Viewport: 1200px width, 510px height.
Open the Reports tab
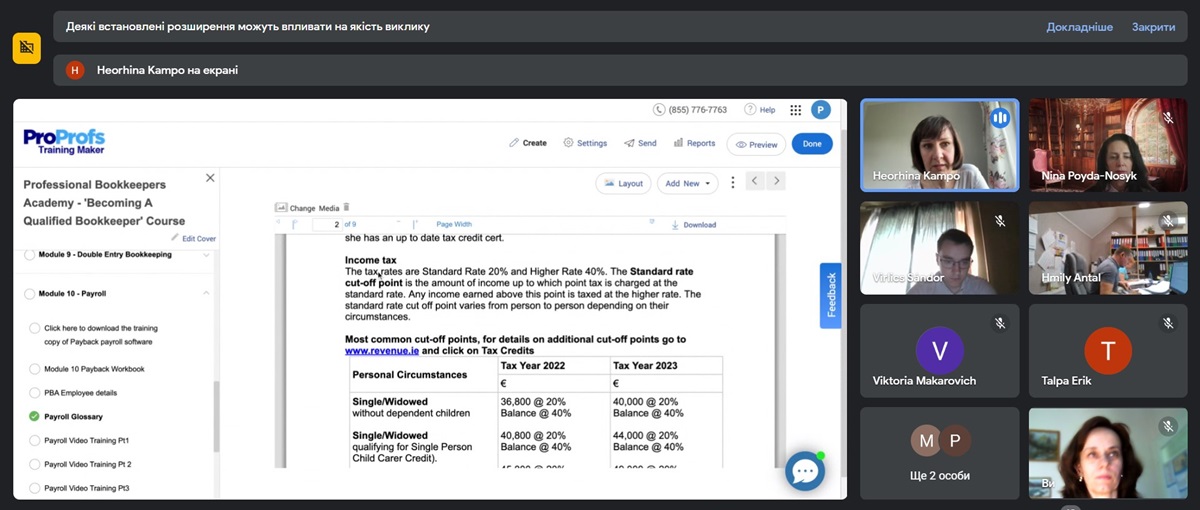(694, 143)
